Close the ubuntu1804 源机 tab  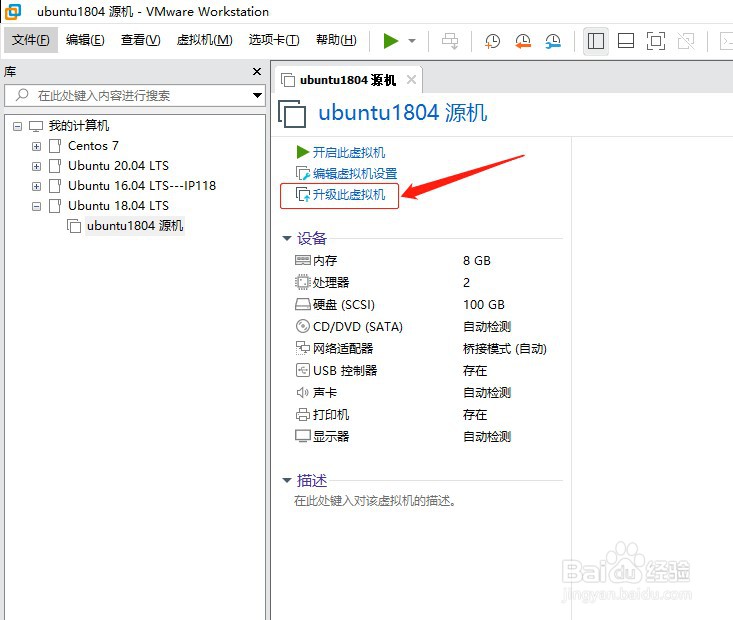pos(411,80)
